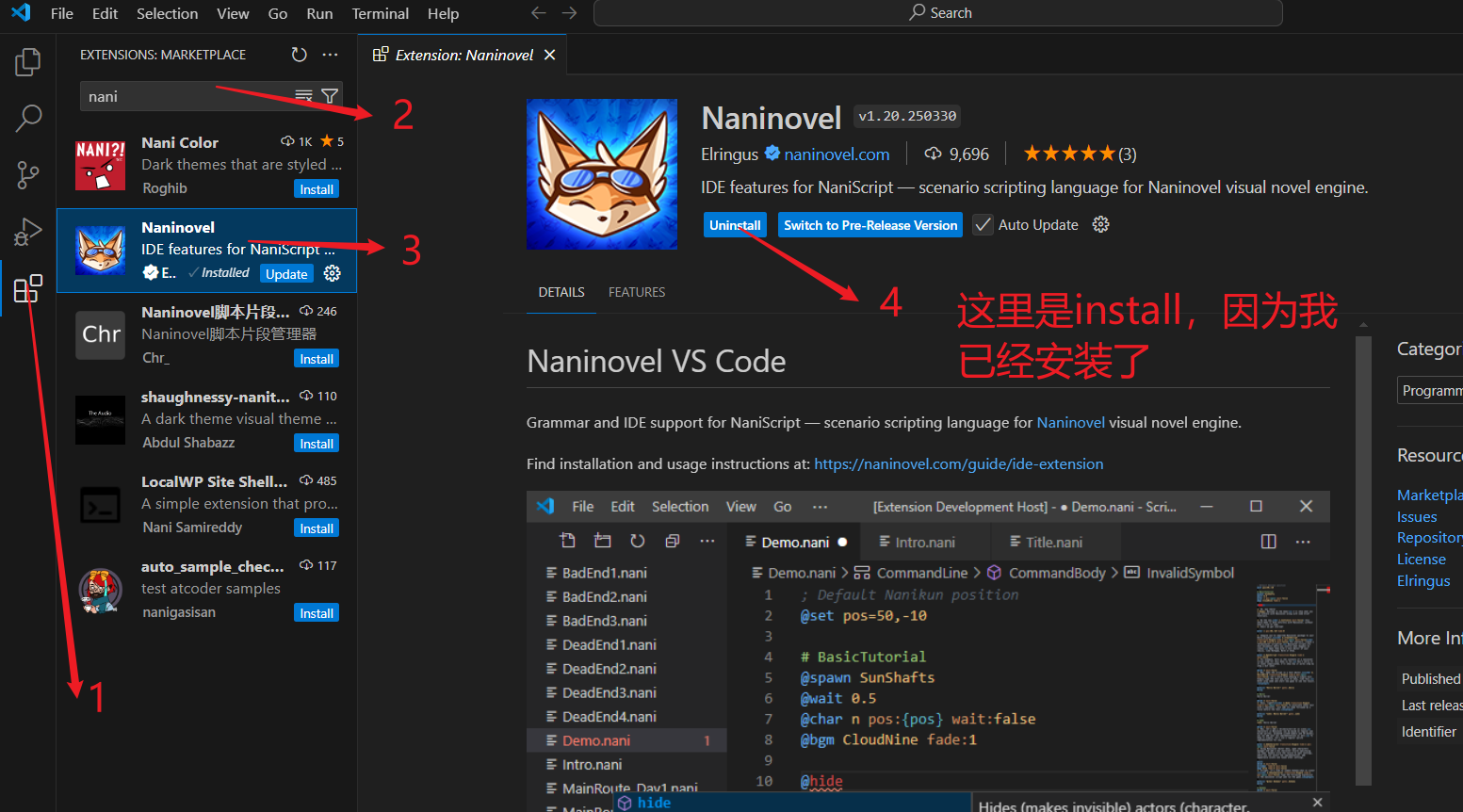The width and height of the screenshot is (1463, 812).
Task: Open the Run menu
Action: 319,13
